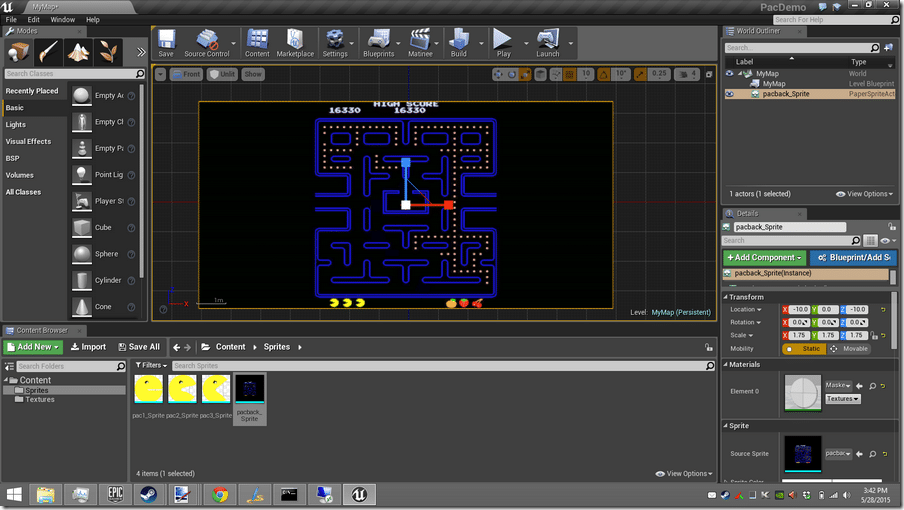The width and height of the screenshot is (904, 510).
Task: Open the Play options dropdown arrow
Action: pos(526,43)
